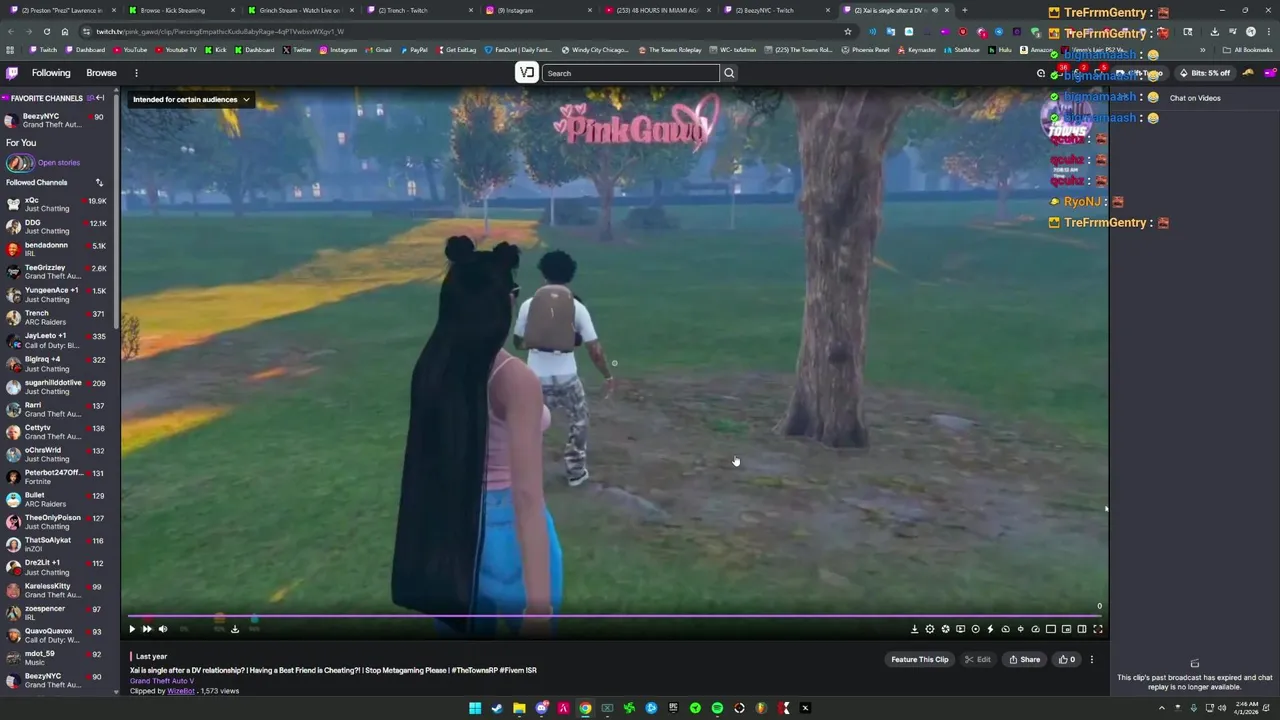1280x720 pixels.
Task: Reload the page with refresh icon
Action: [47, 31]
